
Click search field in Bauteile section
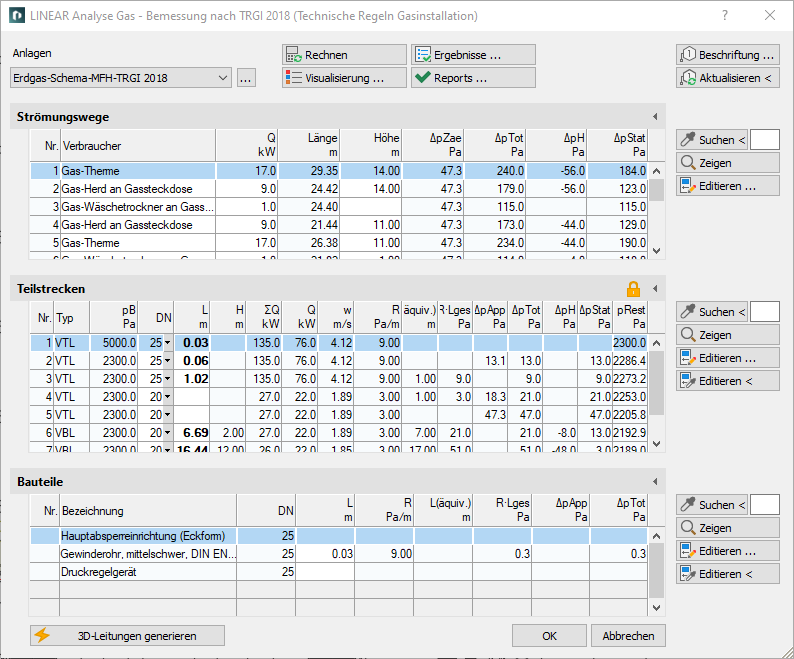point(764,505)
